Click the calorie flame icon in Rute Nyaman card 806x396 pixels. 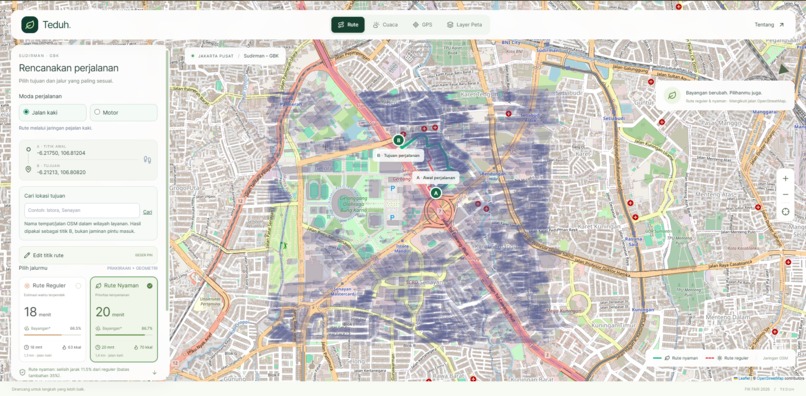click(x=136, y=347)
